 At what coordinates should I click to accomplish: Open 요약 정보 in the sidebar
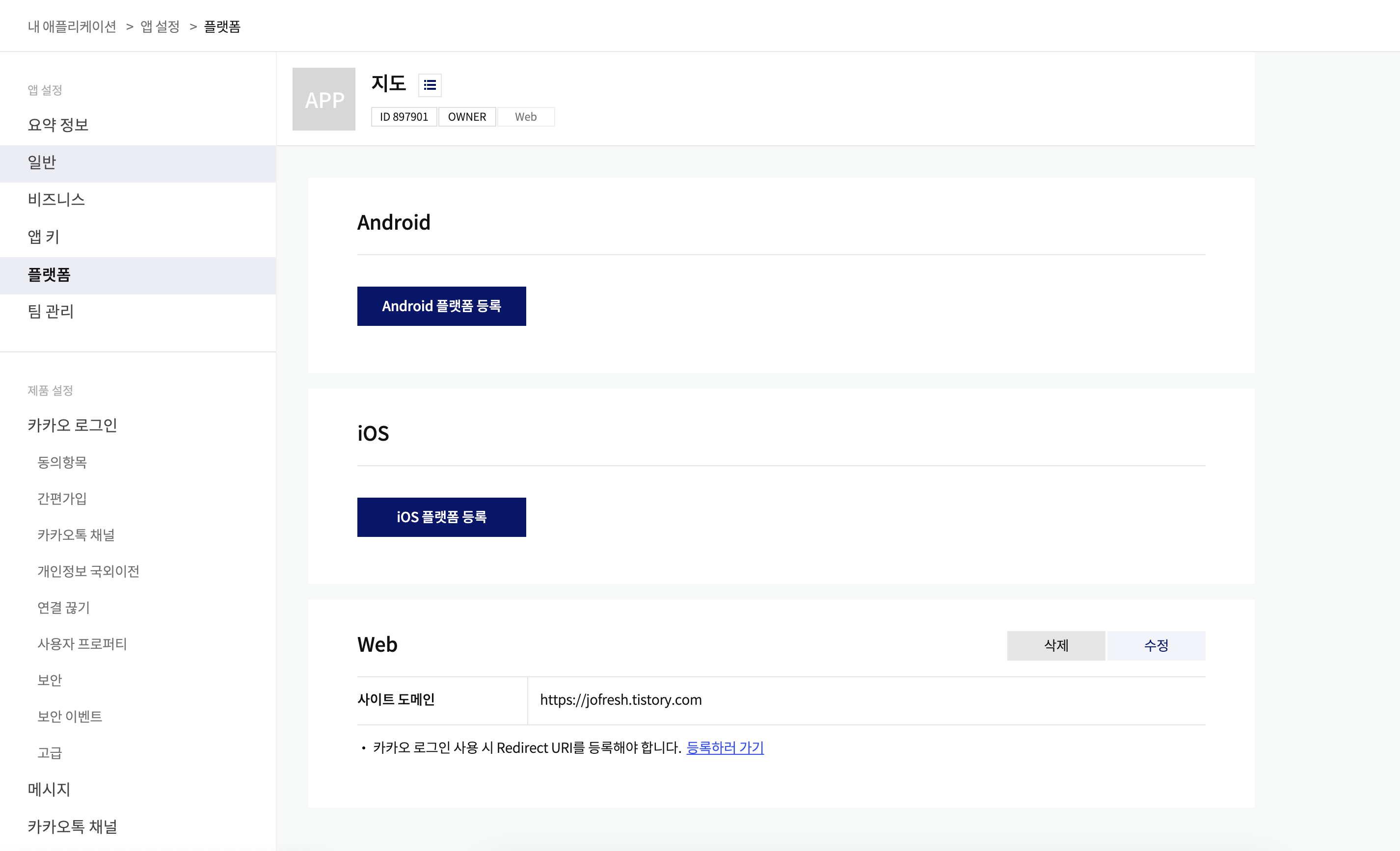click(58, 125)
